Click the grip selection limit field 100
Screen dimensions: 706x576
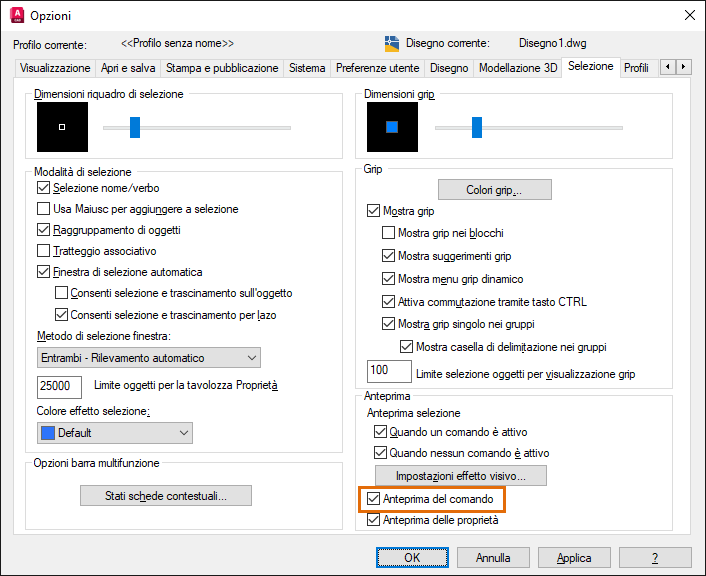coord(389,371)
